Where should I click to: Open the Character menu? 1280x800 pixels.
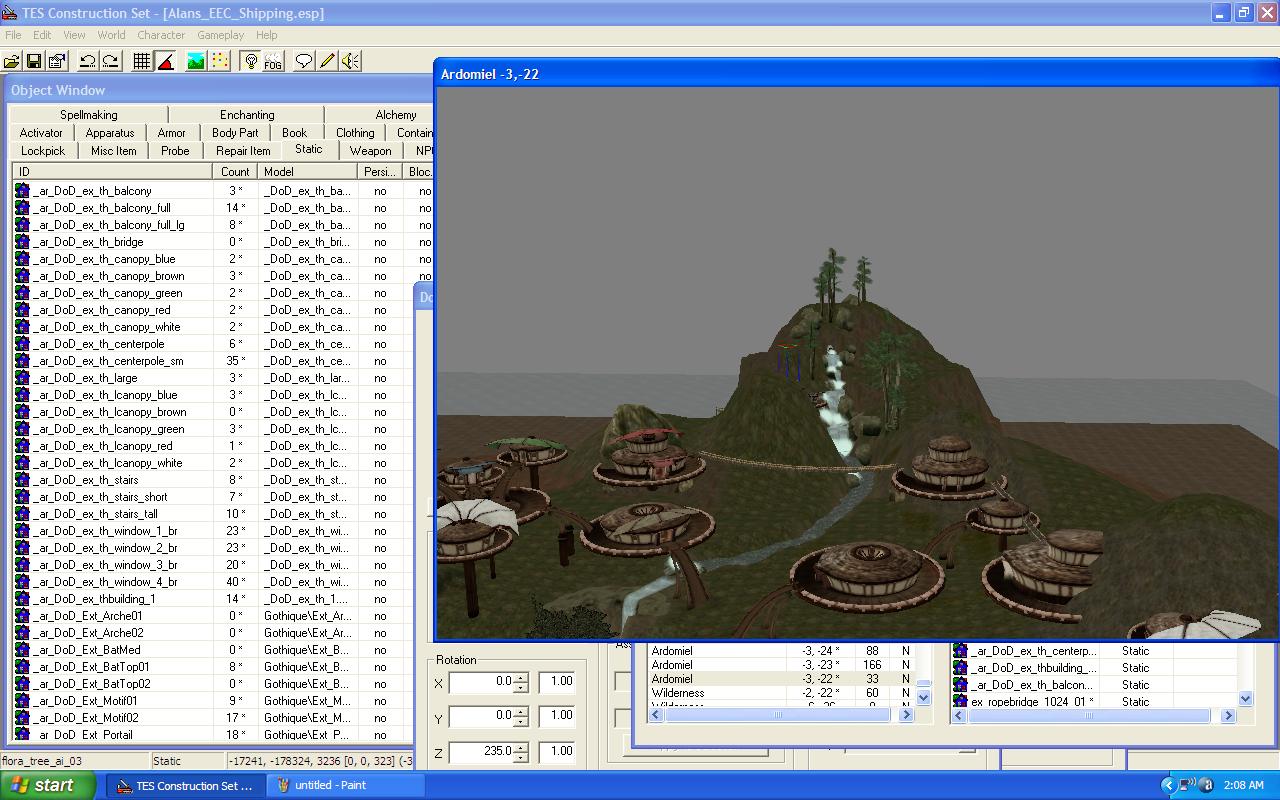pyautogui.click(x=161, y=35)
